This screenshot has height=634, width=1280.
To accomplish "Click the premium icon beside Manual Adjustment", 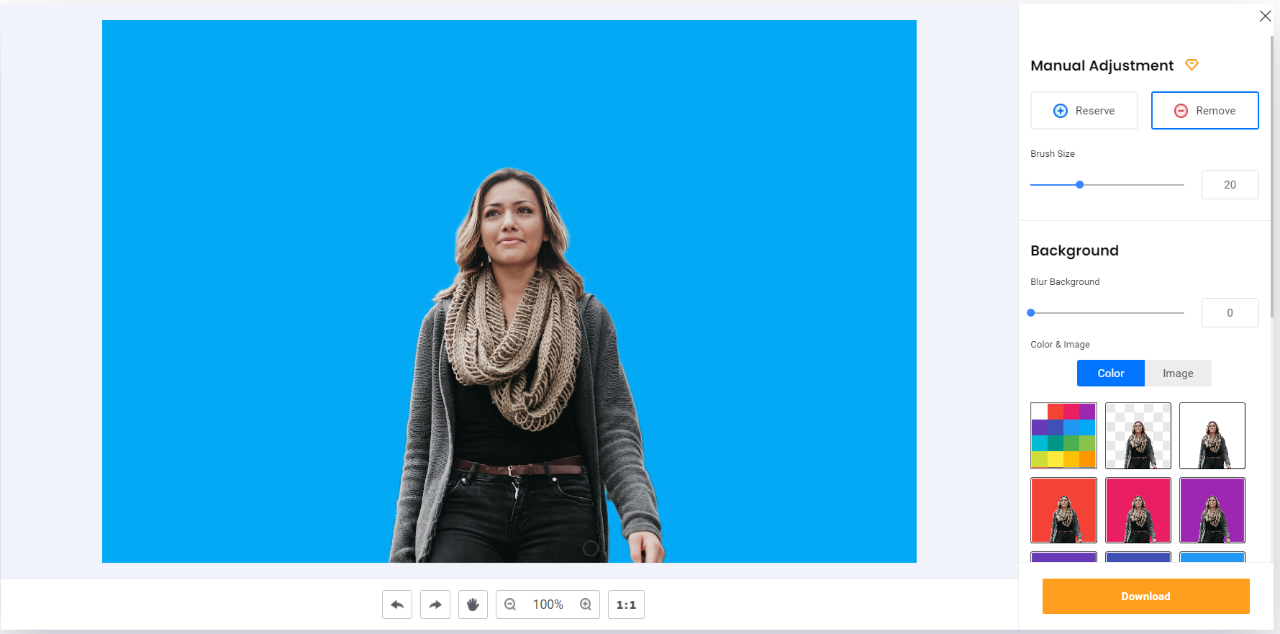I will [x=1191, y=64].
